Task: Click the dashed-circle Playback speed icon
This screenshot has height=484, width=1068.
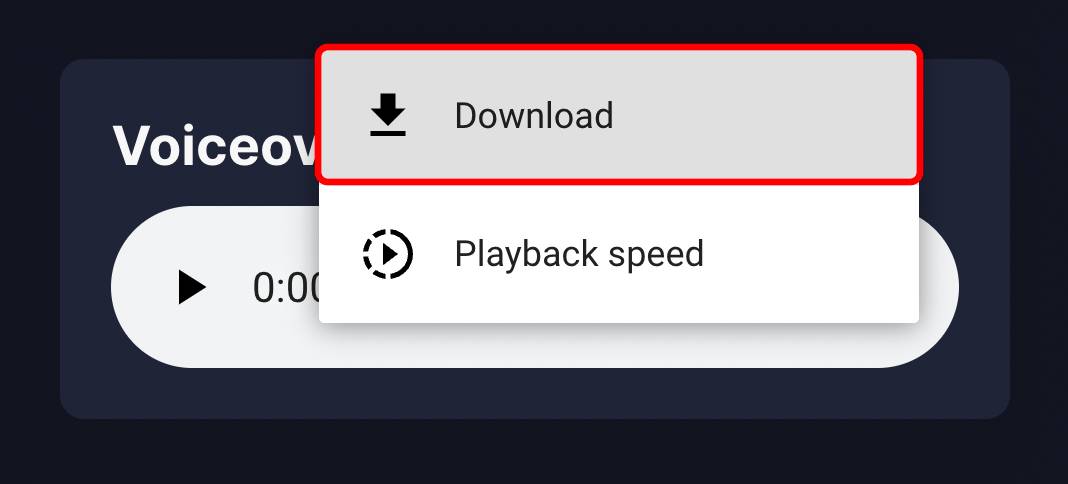Action: [x=388, y=254]
